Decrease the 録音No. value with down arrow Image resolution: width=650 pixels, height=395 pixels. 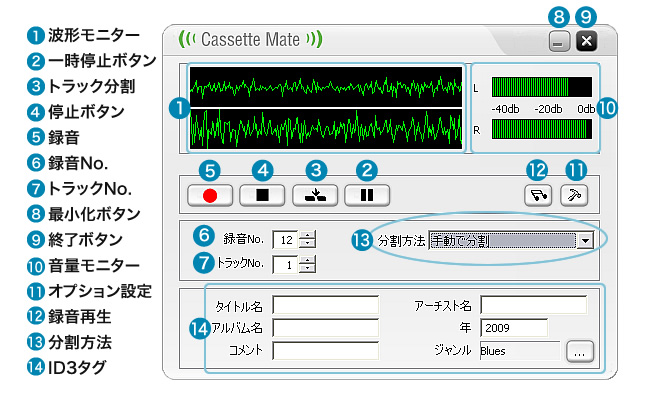tap(307, 244)
